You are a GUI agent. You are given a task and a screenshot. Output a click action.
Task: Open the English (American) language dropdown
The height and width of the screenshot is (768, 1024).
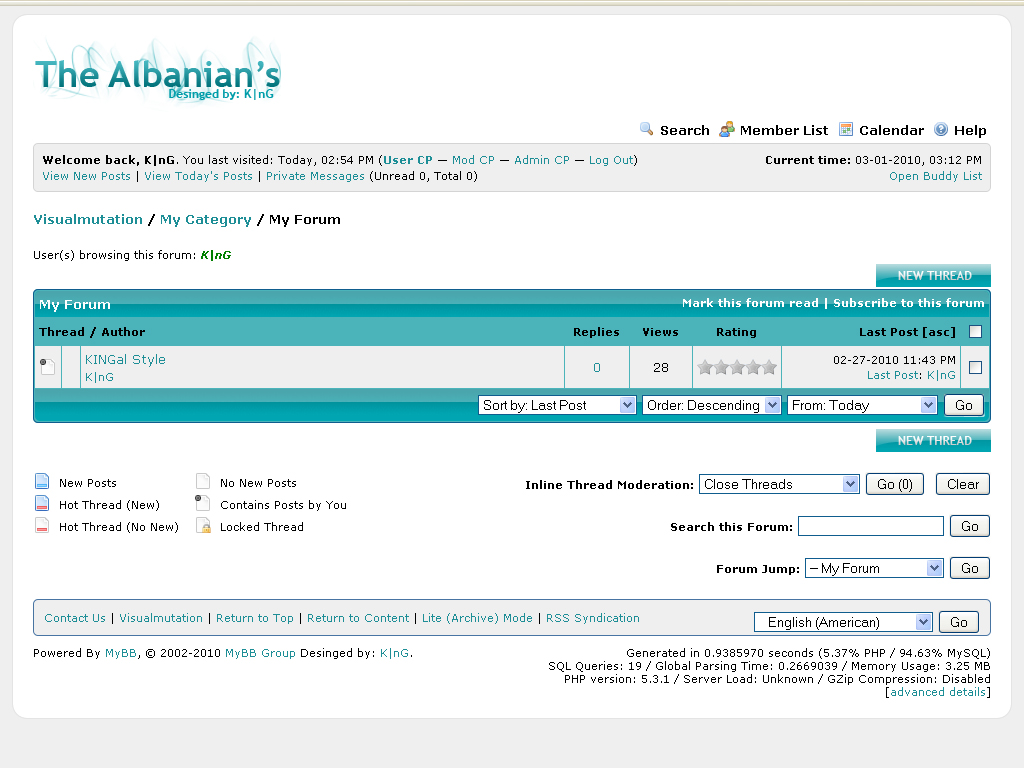(x=843, y=622)
